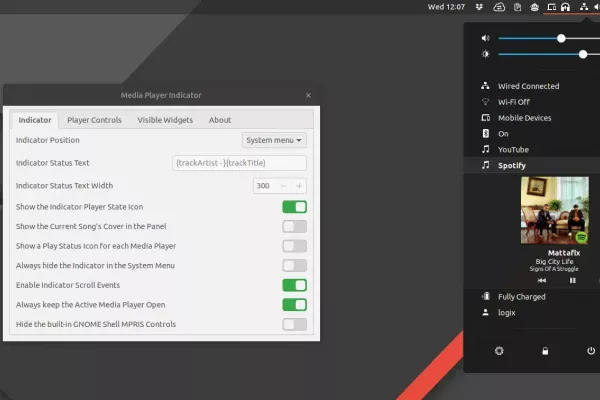Click the Indicator Status Text field
Screen dimensions: 600x400
(x=239, y=163)
